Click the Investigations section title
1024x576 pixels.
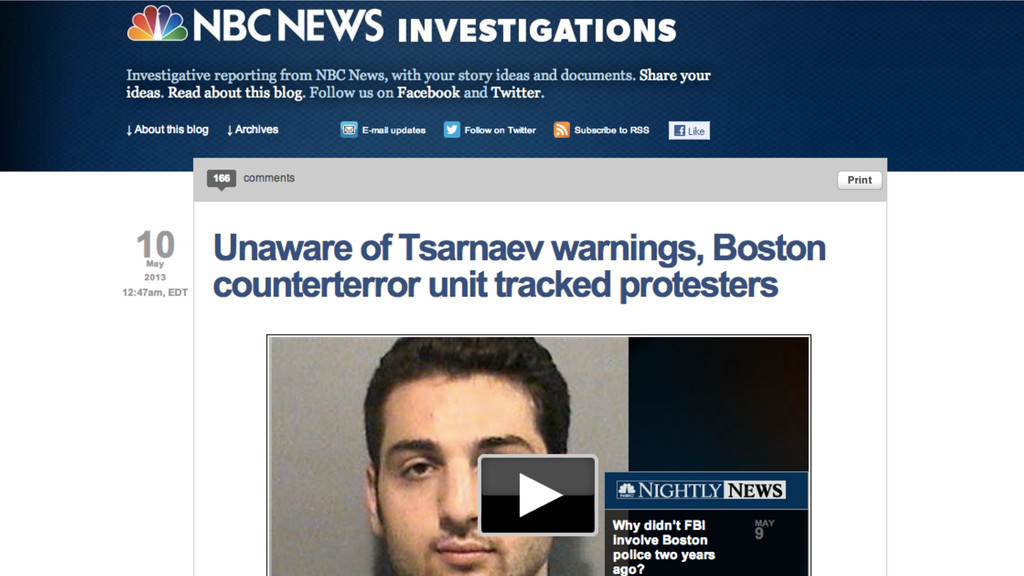click(537, 30)
